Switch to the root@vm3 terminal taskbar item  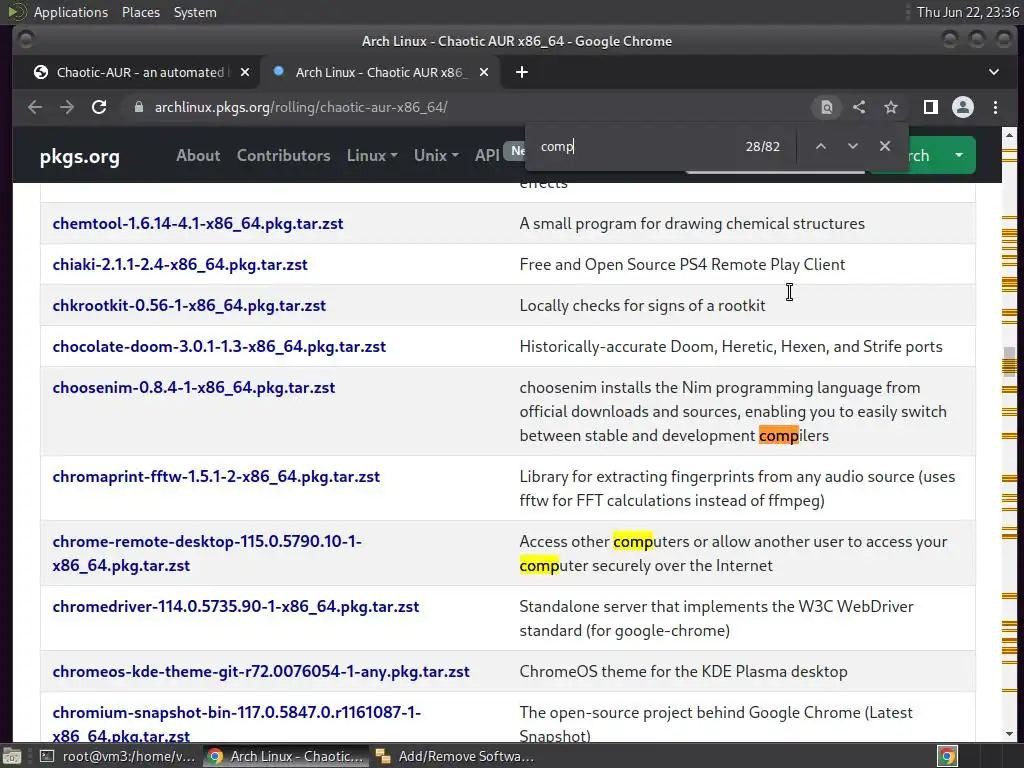(118, 756)
